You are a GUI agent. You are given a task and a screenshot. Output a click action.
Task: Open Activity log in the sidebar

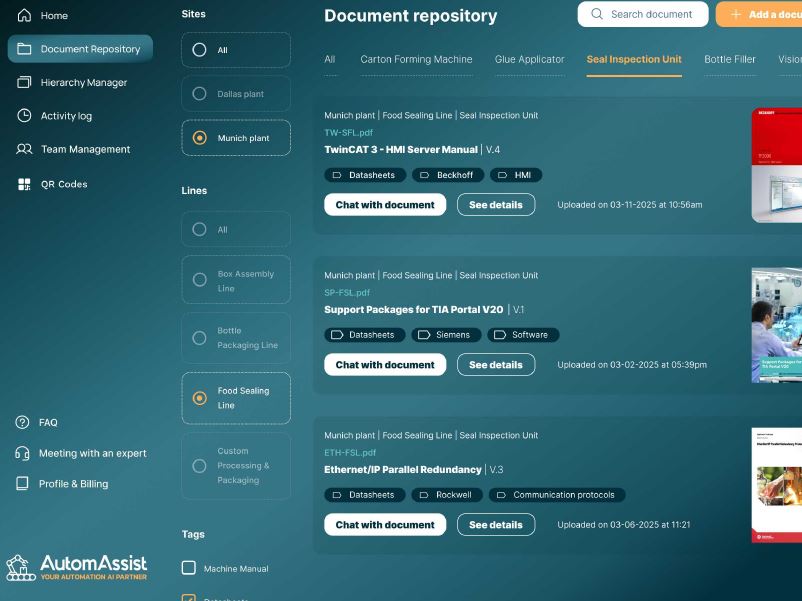(66, 116)
